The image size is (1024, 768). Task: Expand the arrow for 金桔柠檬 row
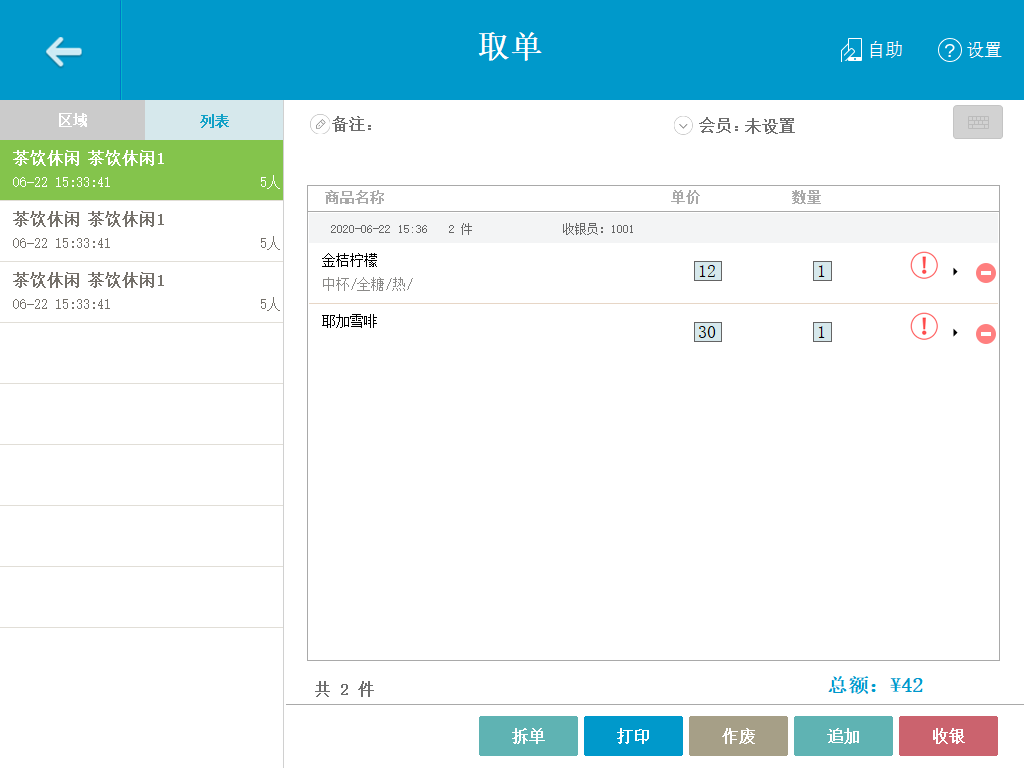[955, 272]
